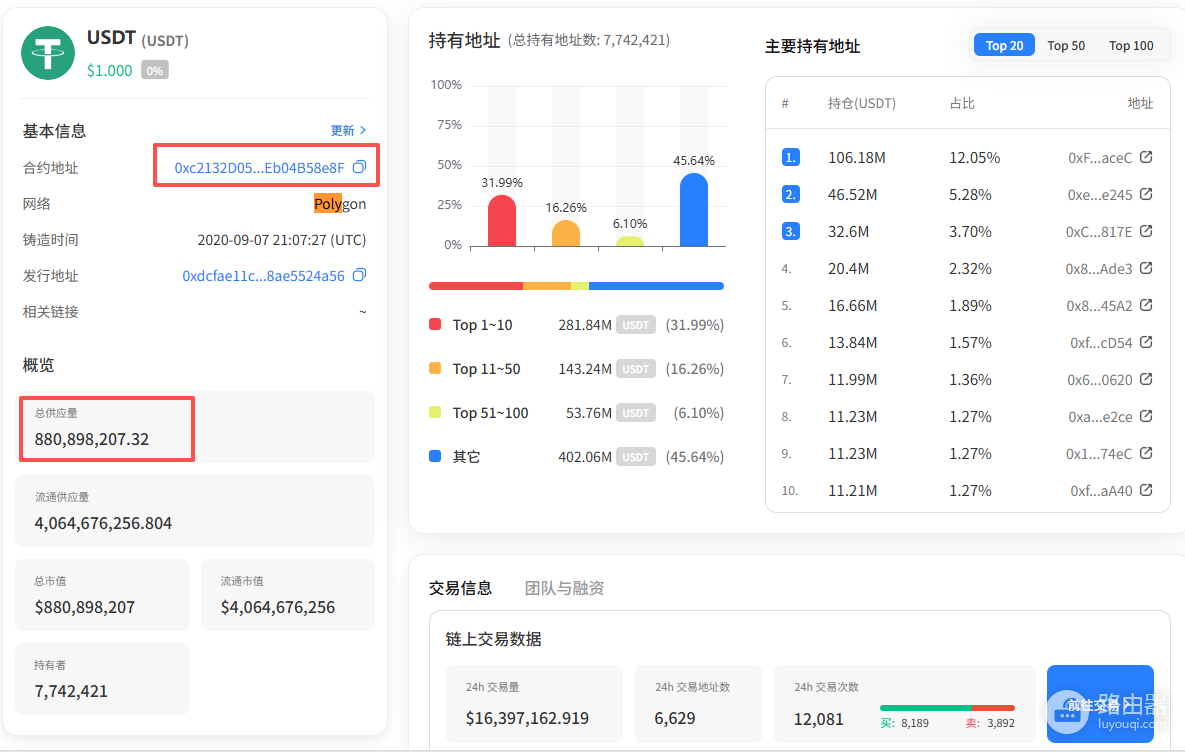1185x752 pixels.
Task: Open the 团队与融资 tab
Action: click(x=565, y=588)
